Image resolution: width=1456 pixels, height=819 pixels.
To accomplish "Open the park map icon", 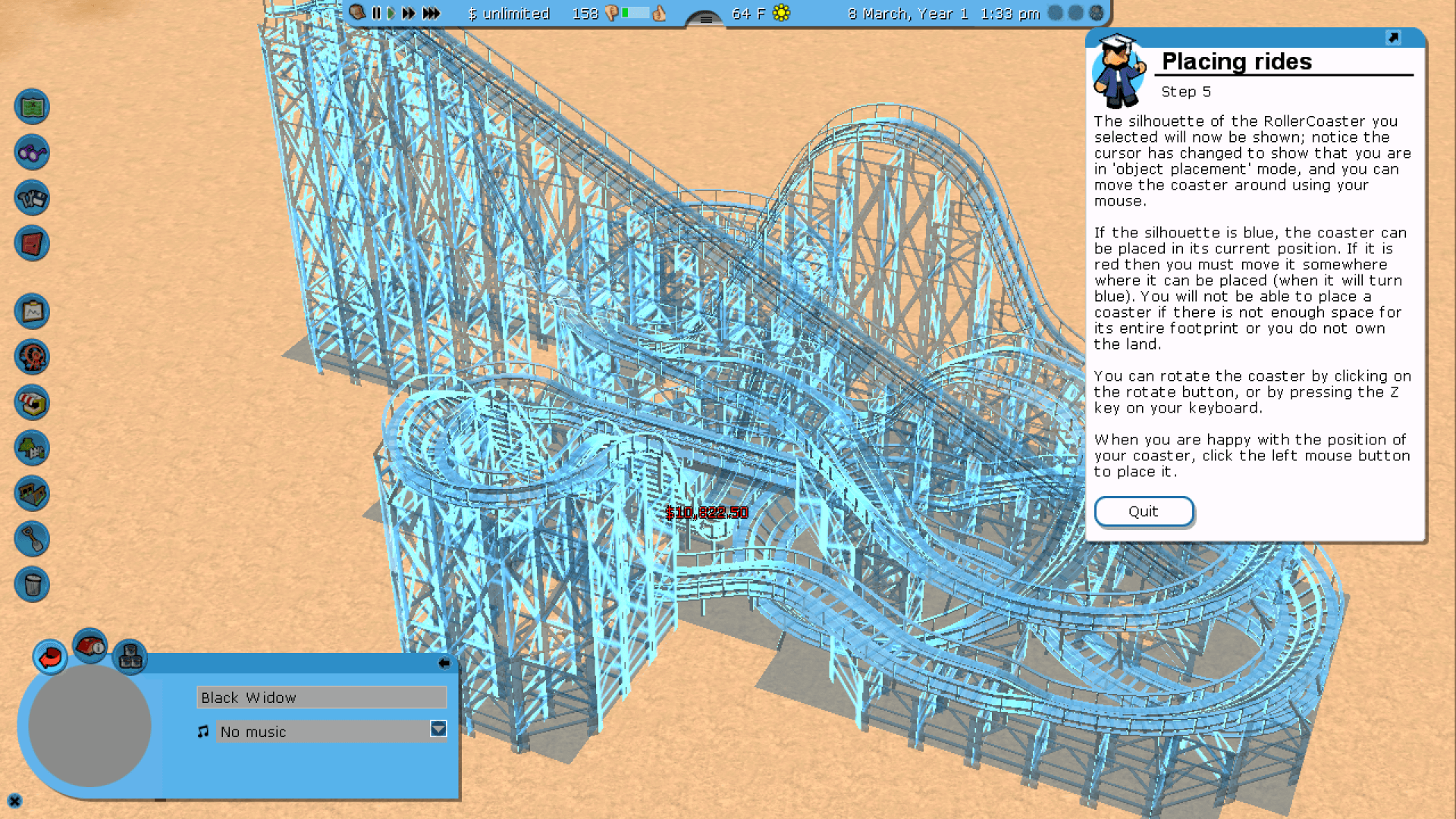I will (x=32, y=107).
